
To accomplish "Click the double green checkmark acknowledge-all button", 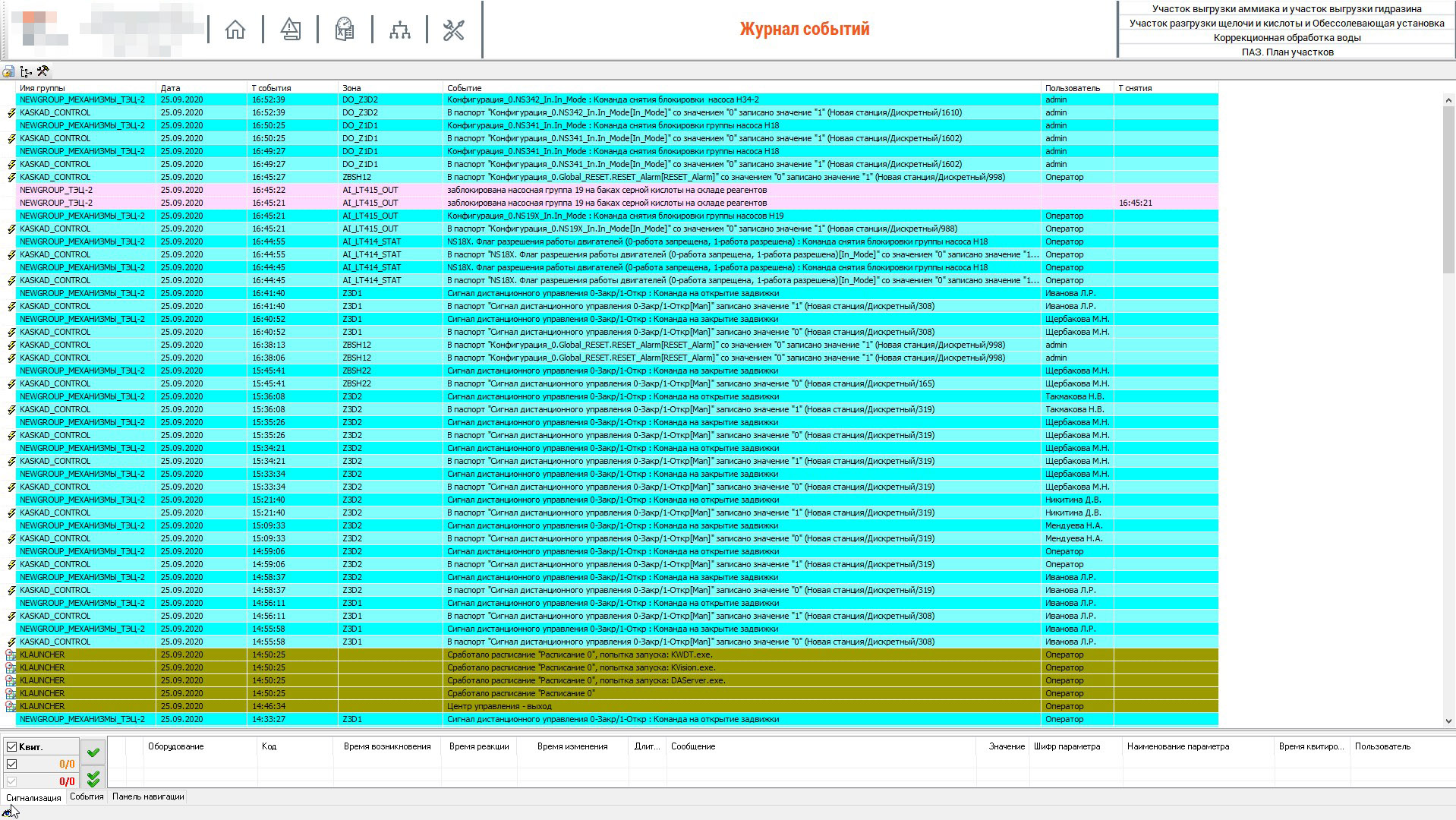I will [x=93, y=779].
